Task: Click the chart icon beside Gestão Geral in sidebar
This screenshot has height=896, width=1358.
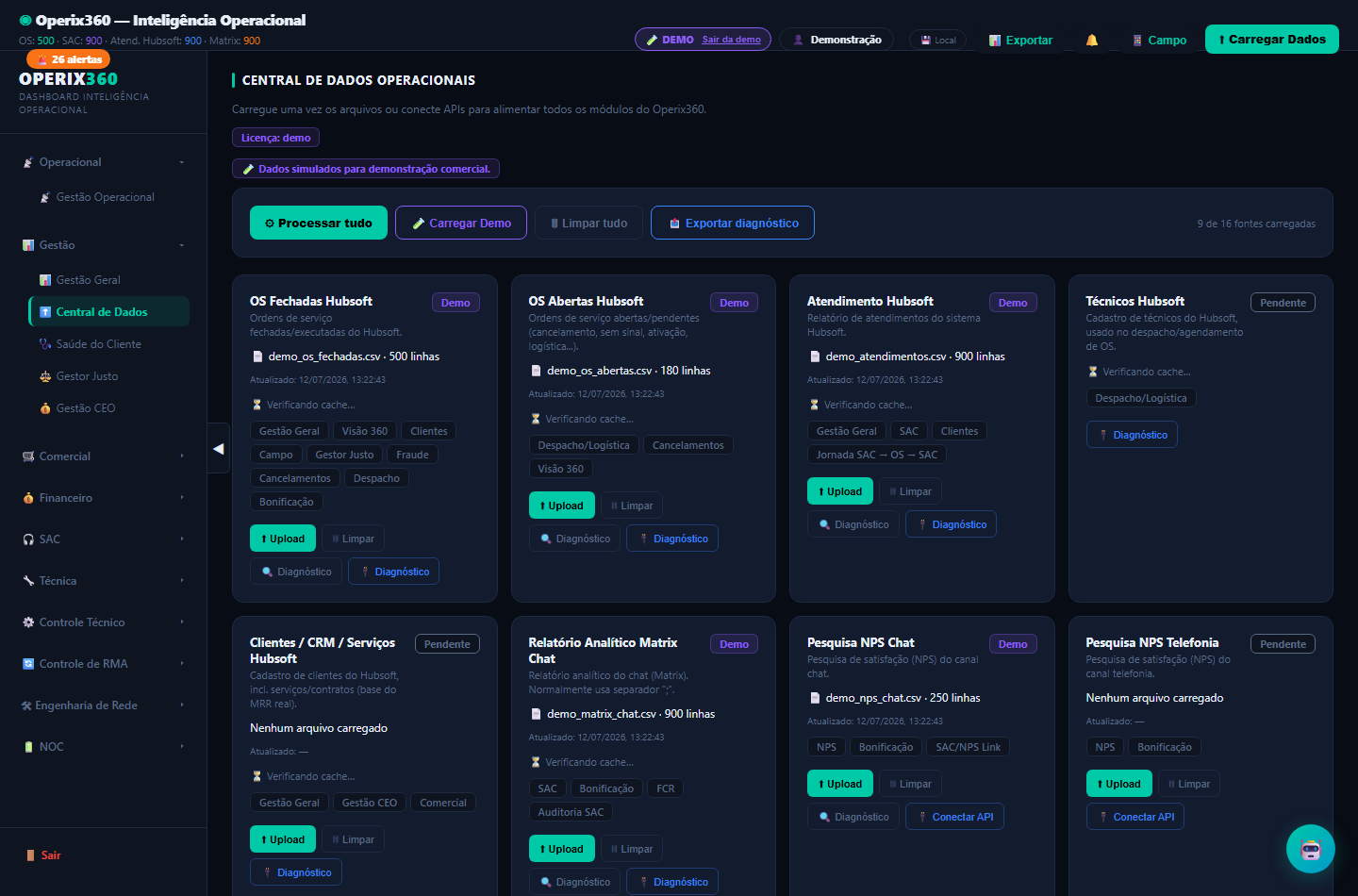Action: click(x=45, y=280)
